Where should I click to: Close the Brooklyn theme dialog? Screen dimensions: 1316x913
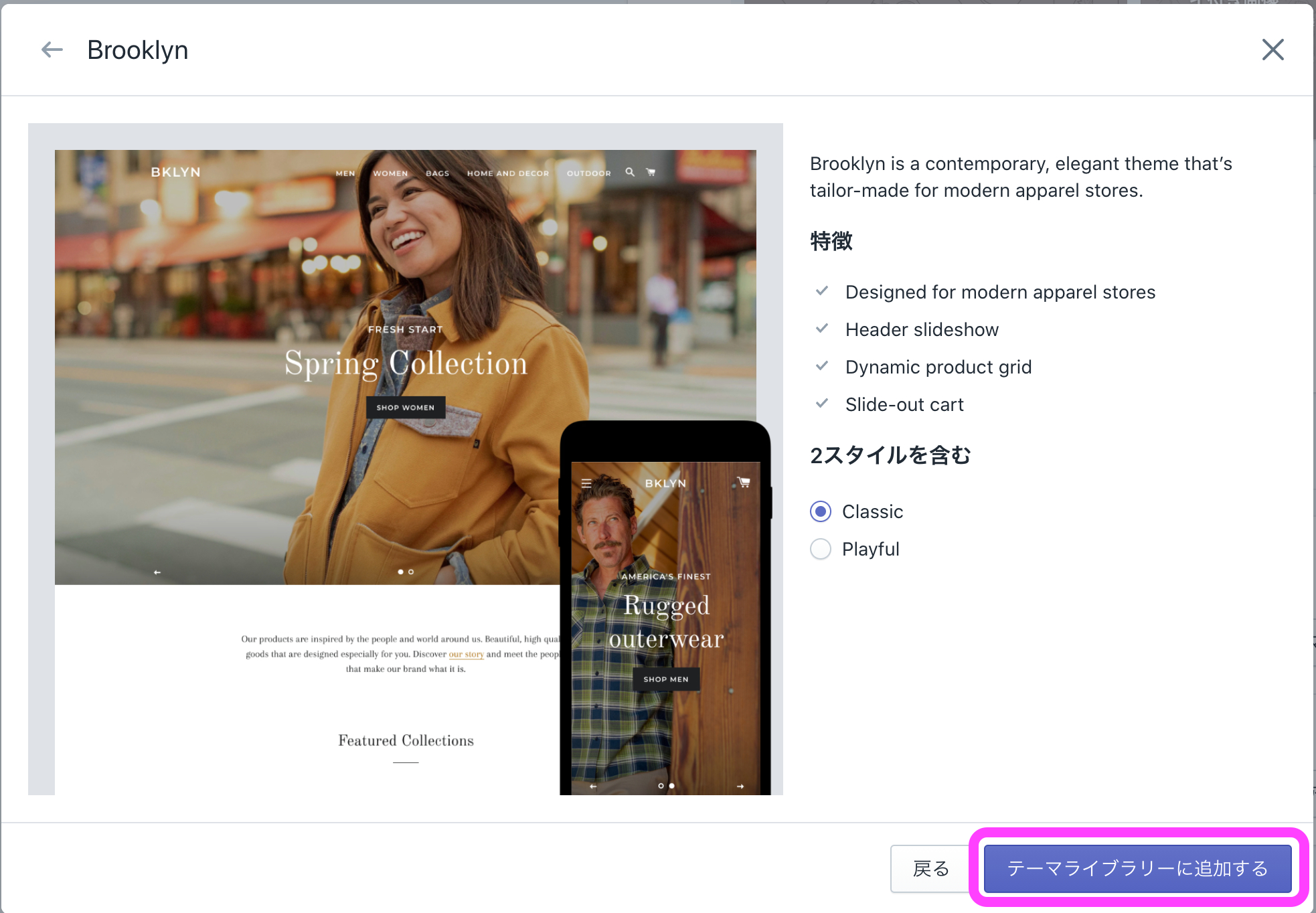(x=1272, y=50)
